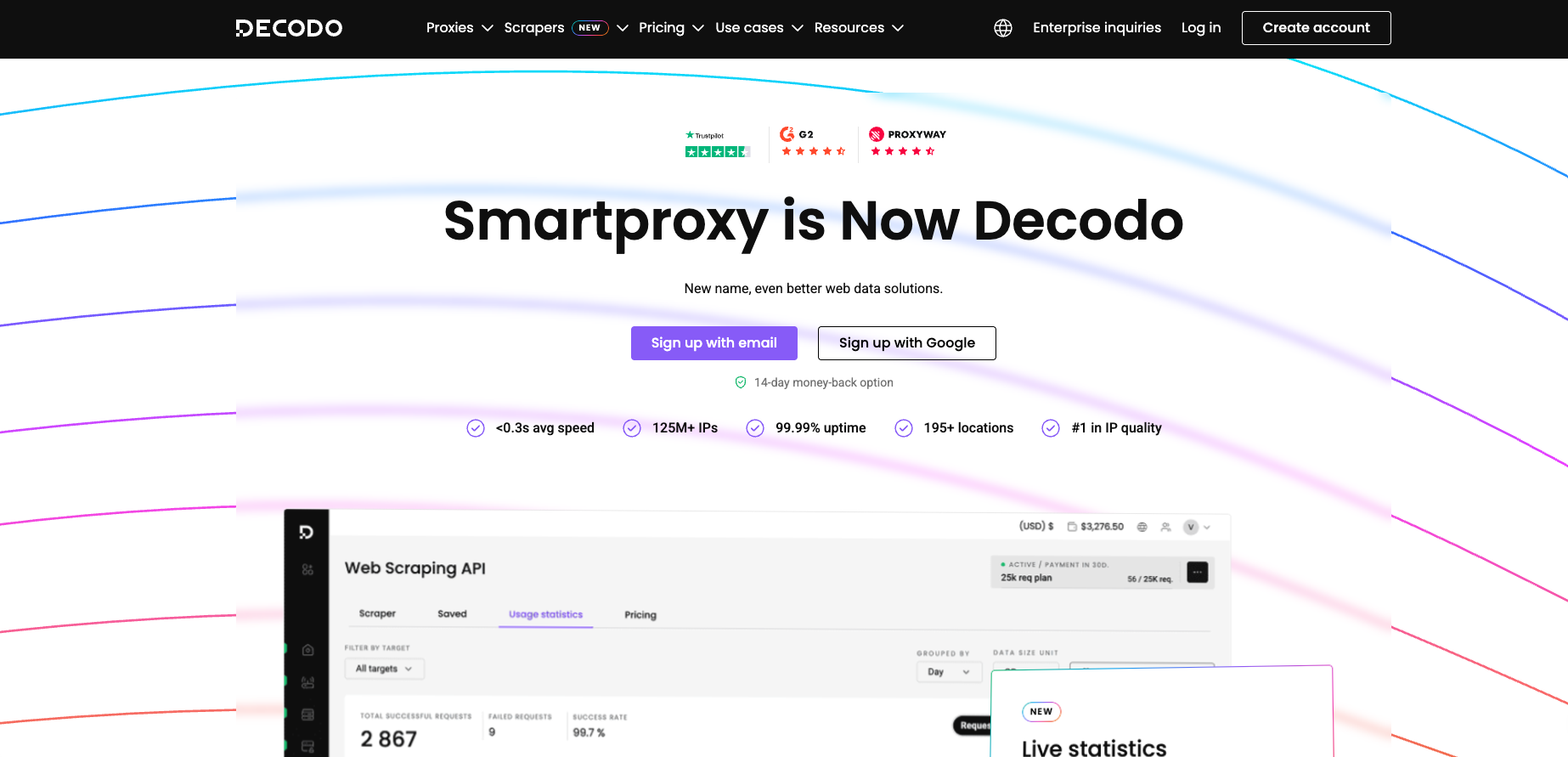This screenshot has height=757, width=1568.
Task: Click the 99.7 % success rate value
Action: pyautogui.click(x=589, y=732)
